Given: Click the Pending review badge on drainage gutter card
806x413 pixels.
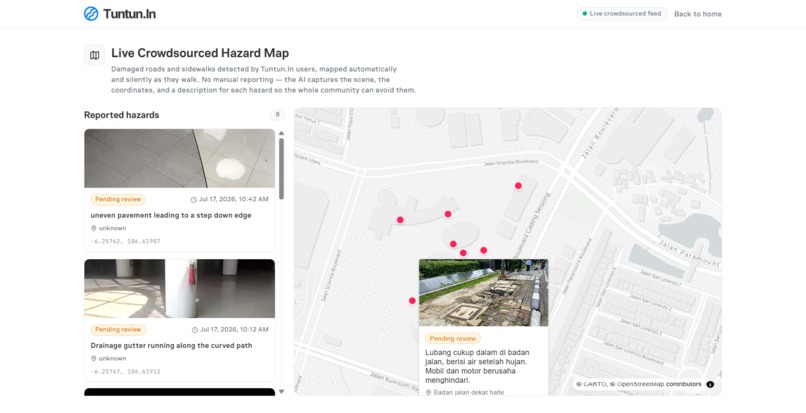Looking at the screenshot, I should tap(118, 330).
